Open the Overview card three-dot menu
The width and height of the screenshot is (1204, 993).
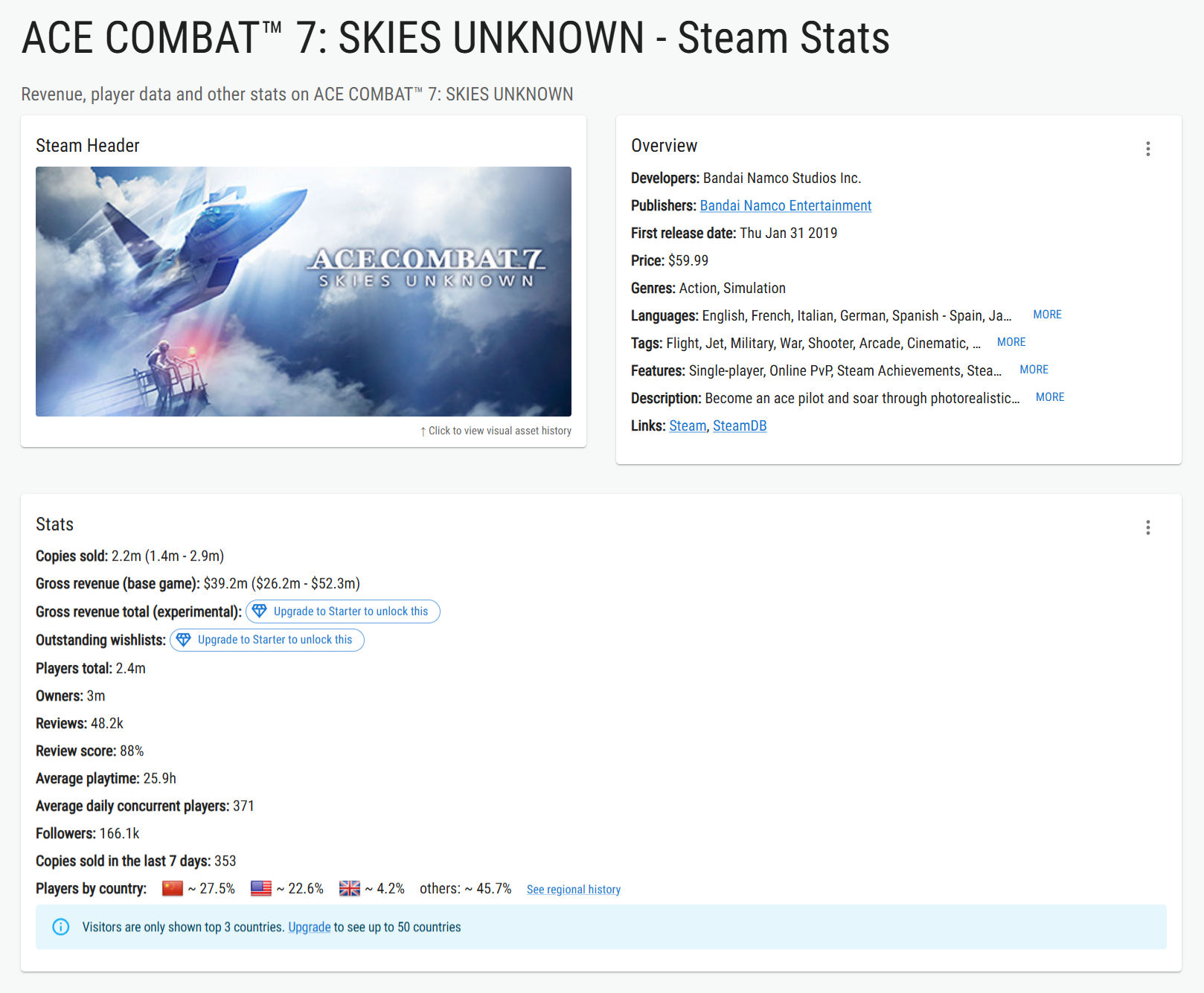coord(1148,149)
